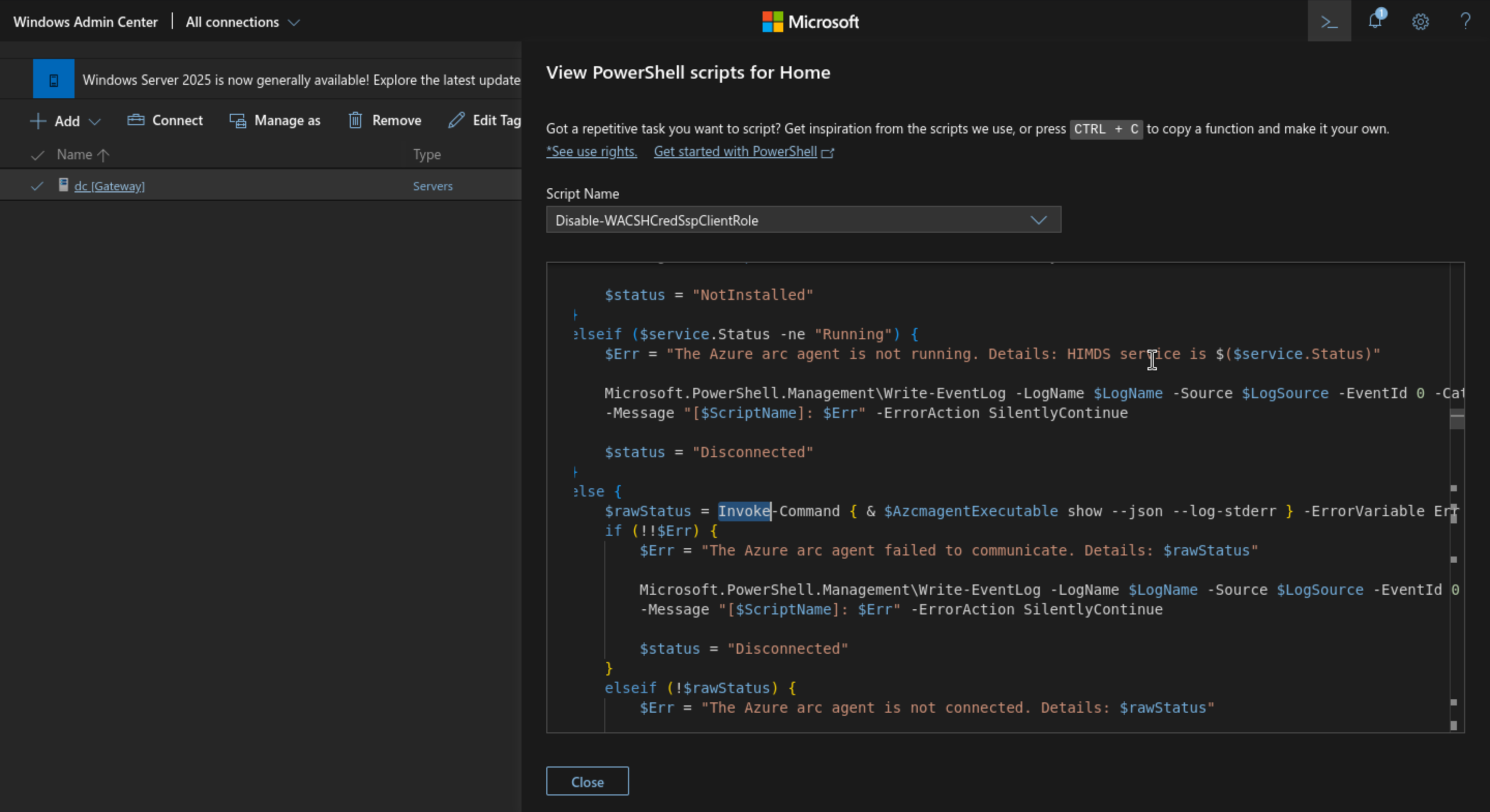Click the Manage as toolbar button

275,121
